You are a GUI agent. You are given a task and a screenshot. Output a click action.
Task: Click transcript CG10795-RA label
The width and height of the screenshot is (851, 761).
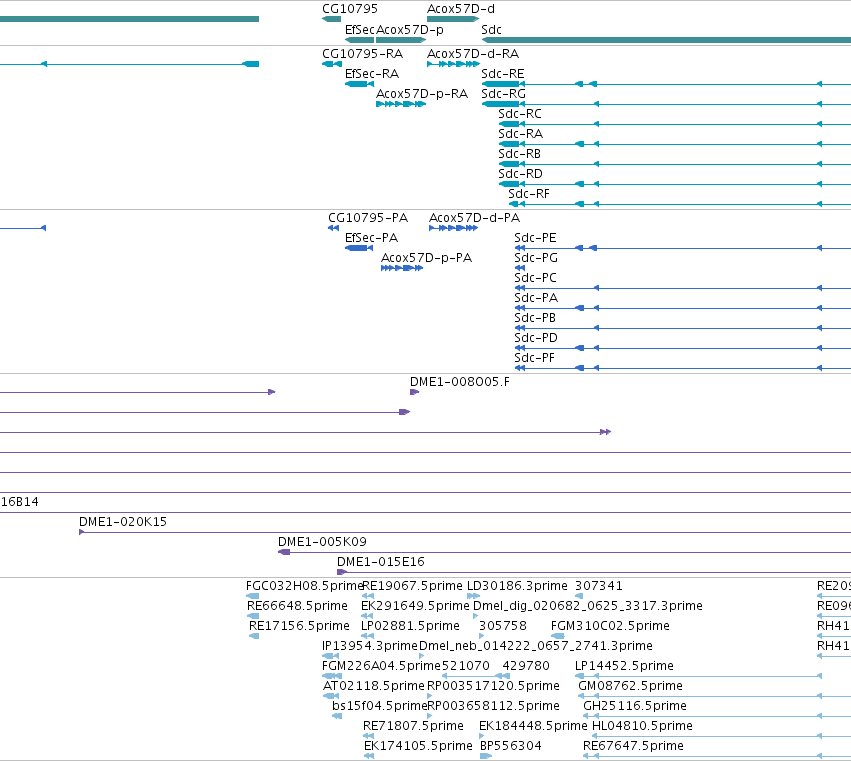[x=363, y=54]
